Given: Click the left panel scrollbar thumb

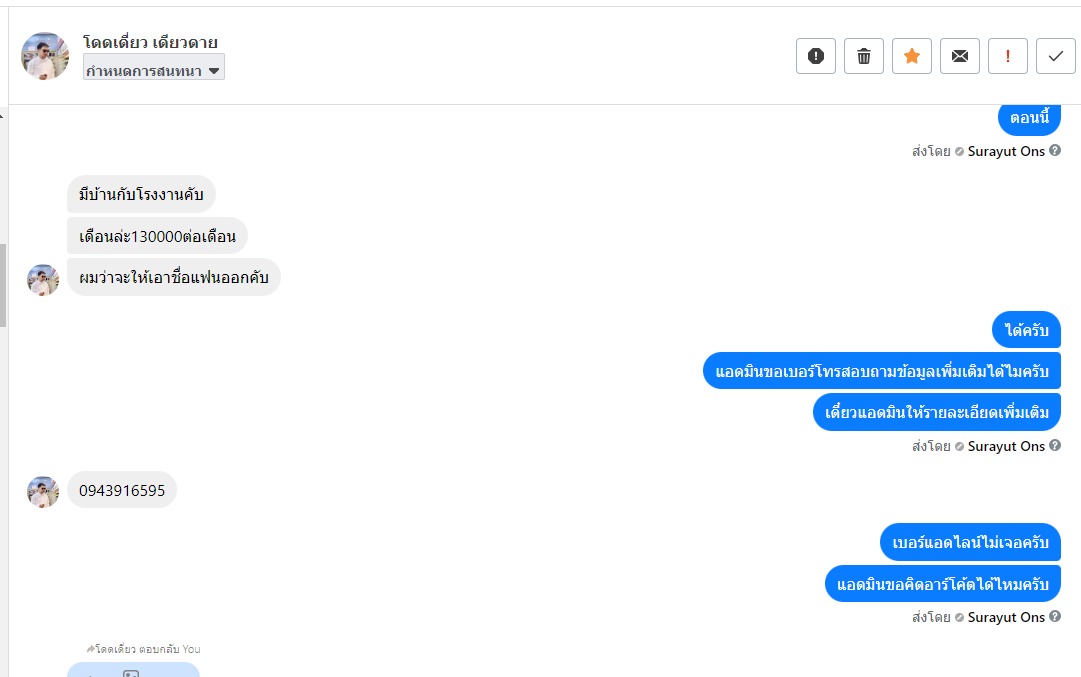Looking at the screenshot, I should (3, 285).
